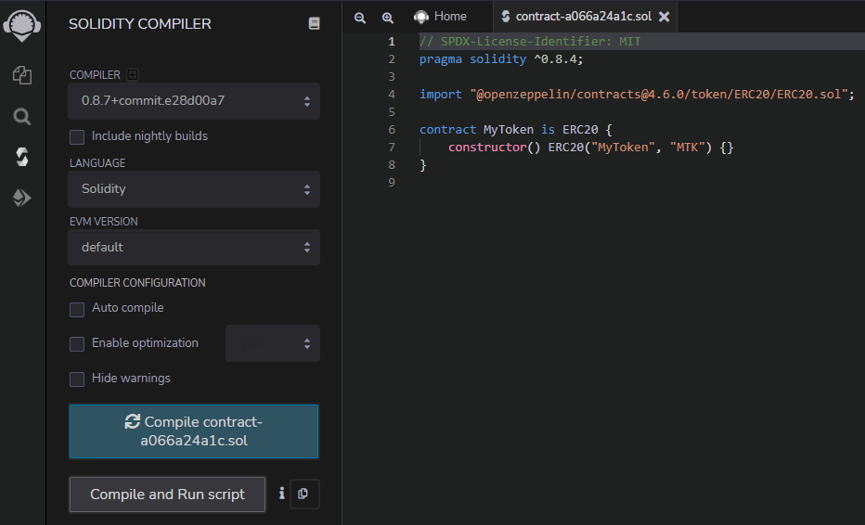This screenshot has height=525, width=865.
Task: Zoom out the editor font
Action: pyautogui.click(x=360, y=17)
